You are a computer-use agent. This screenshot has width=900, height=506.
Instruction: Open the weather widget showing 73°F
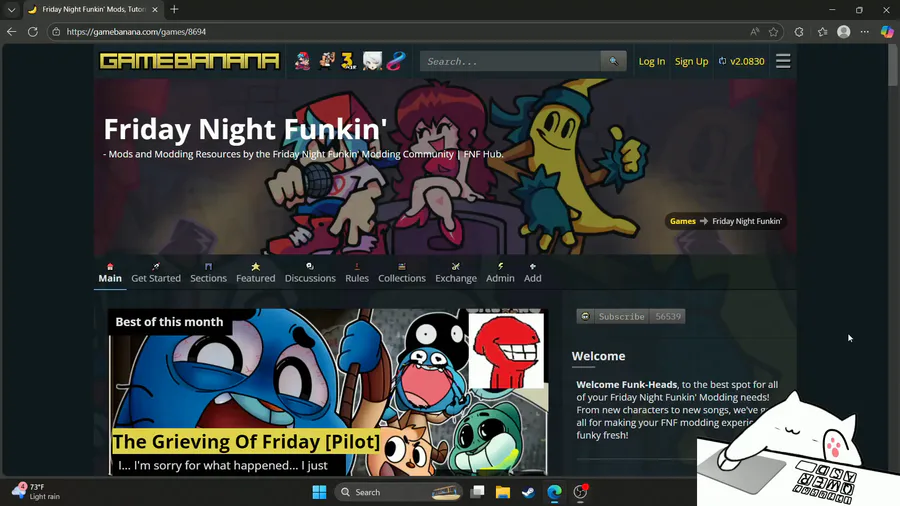pyautogui.click(x=36, y=492)
